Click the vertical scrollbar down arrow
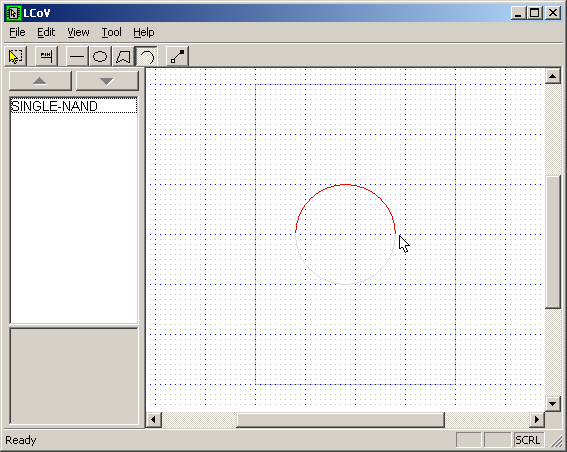This screenshot has height=452, width=567. pyautogui.click(x=553, y=404)
